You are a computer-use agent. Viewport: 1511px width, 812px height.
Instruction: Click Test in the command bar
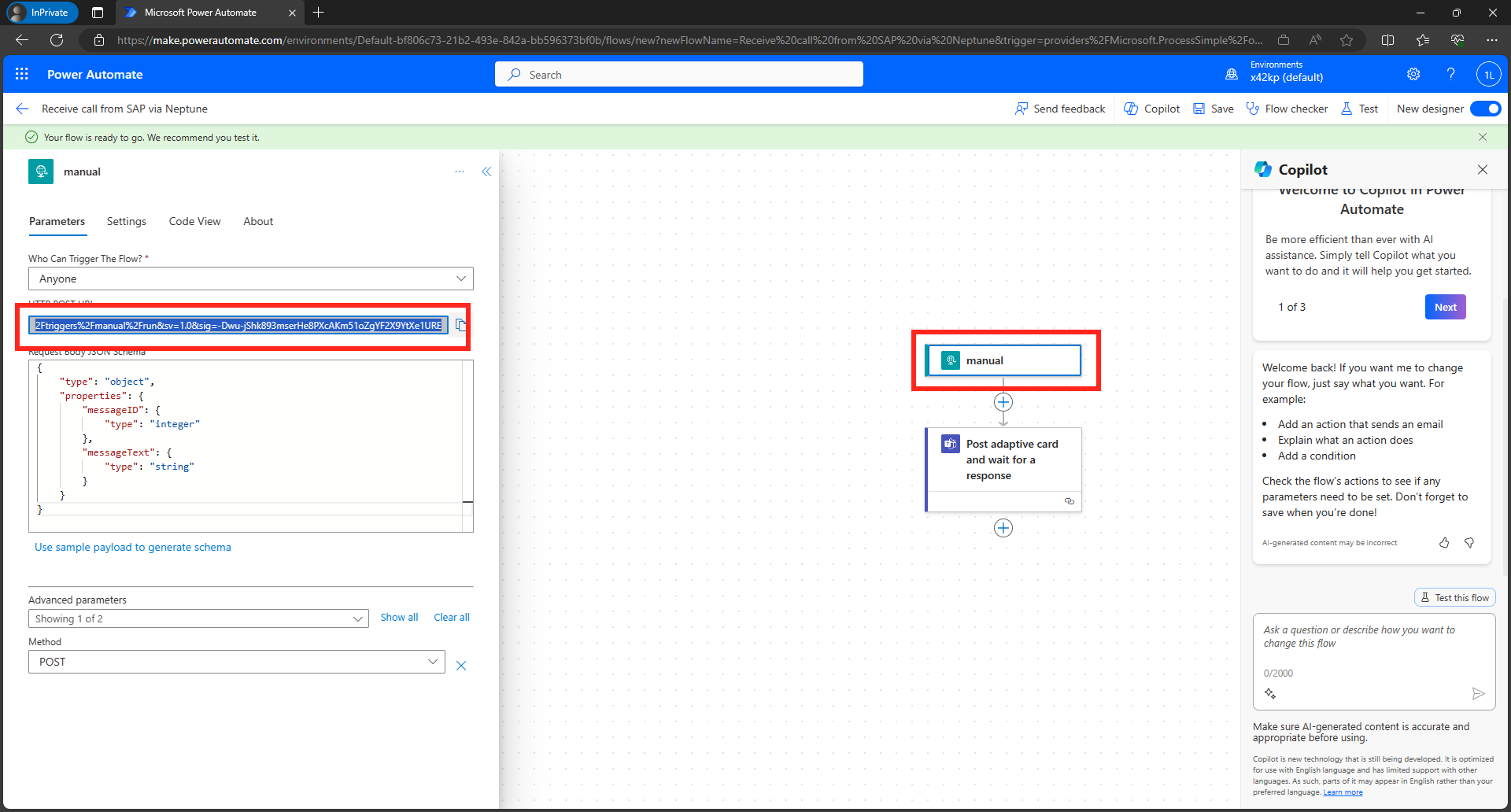(x=1359, y=109)
